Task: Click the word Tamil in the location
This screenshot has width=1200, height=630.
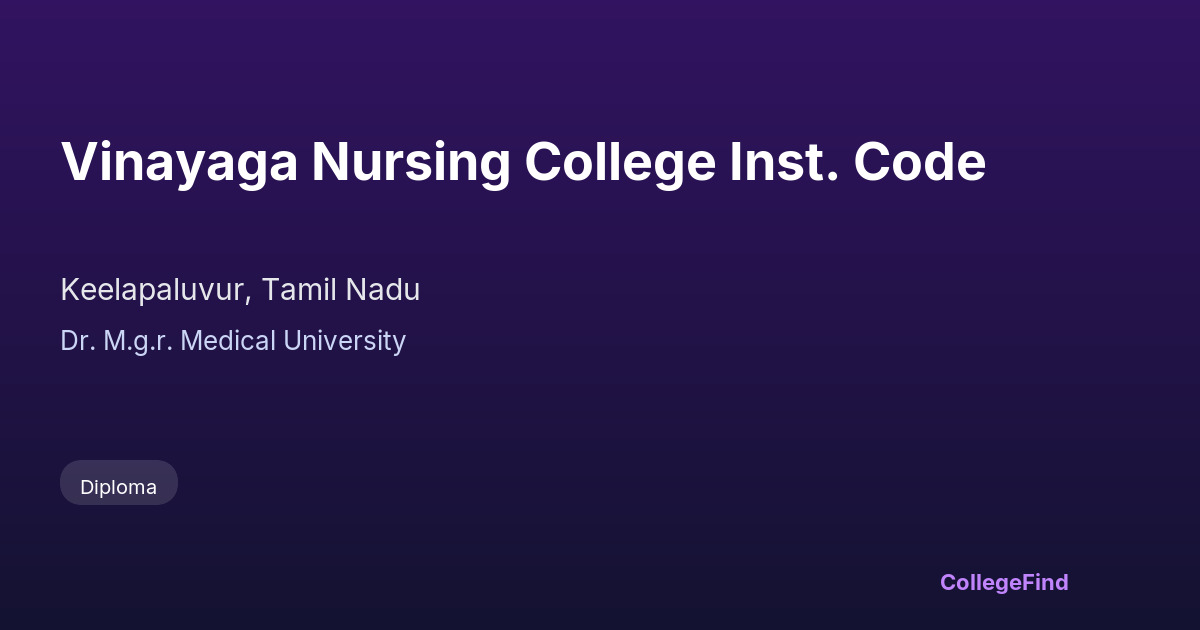Action: pyautogui.click(x=299, y=290)
